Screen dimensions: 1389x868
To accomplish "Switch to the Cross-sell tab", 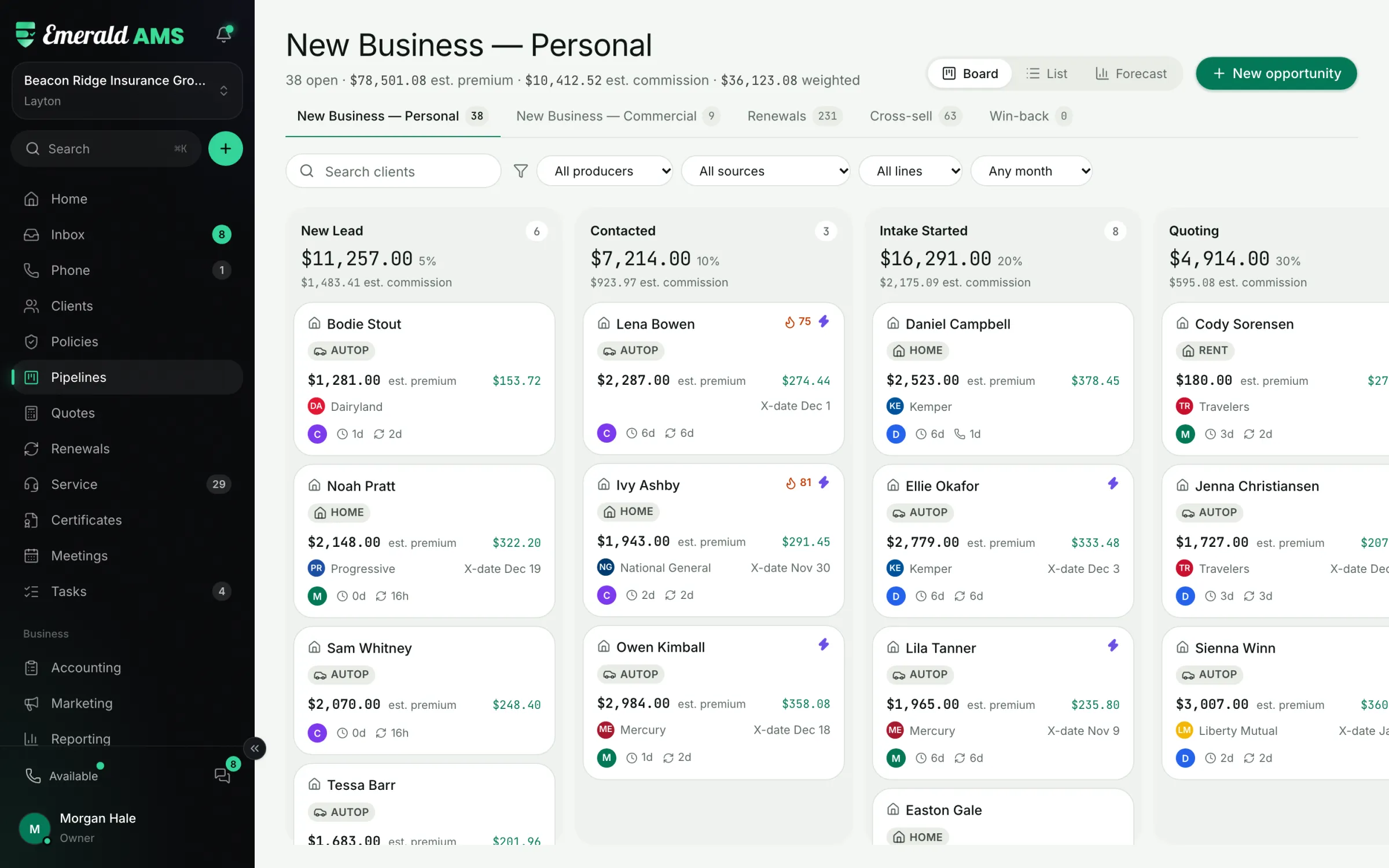I will click(x=916, y=116).
